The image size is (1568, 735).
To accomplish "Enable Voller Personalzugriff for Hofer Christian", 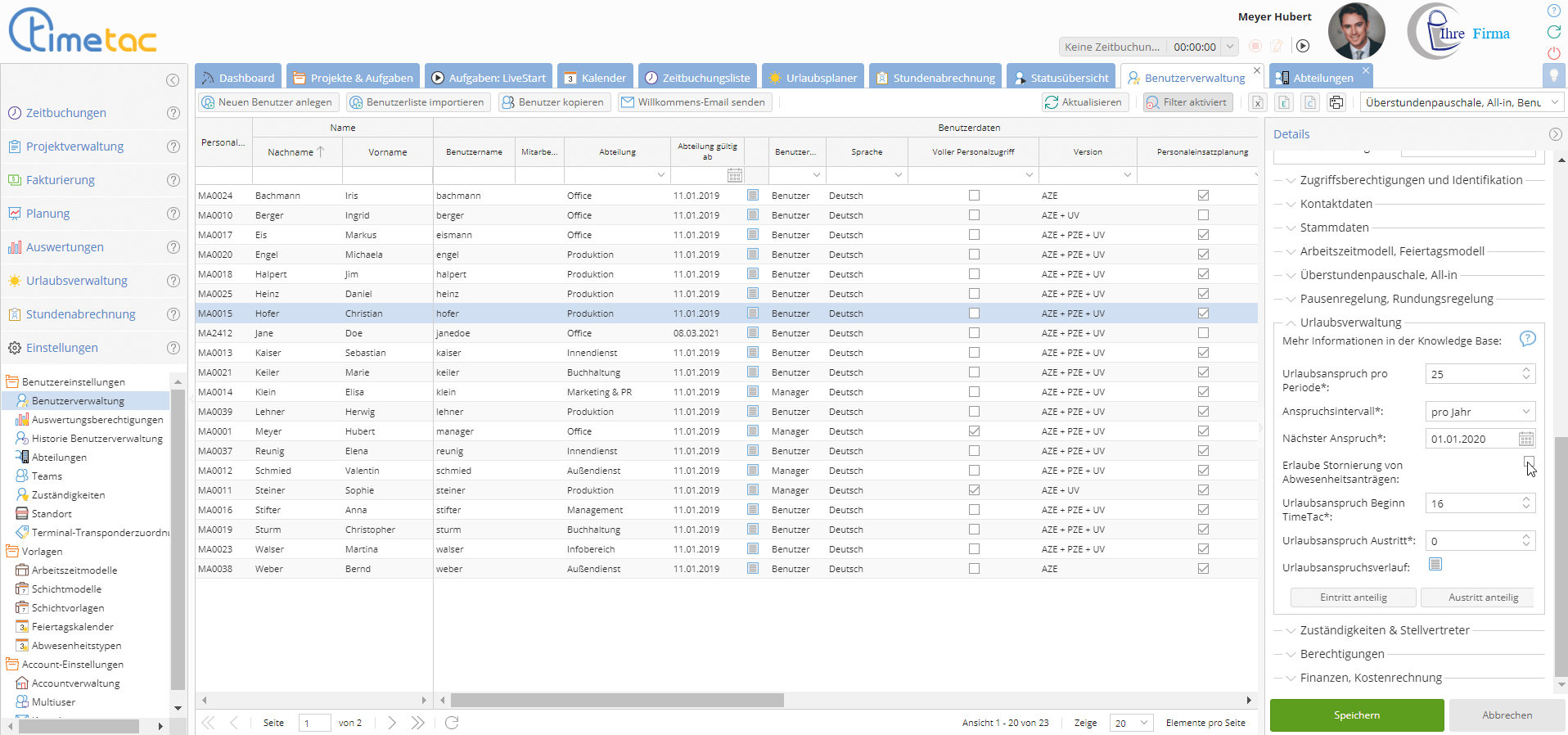I will [x=974, y=313].
